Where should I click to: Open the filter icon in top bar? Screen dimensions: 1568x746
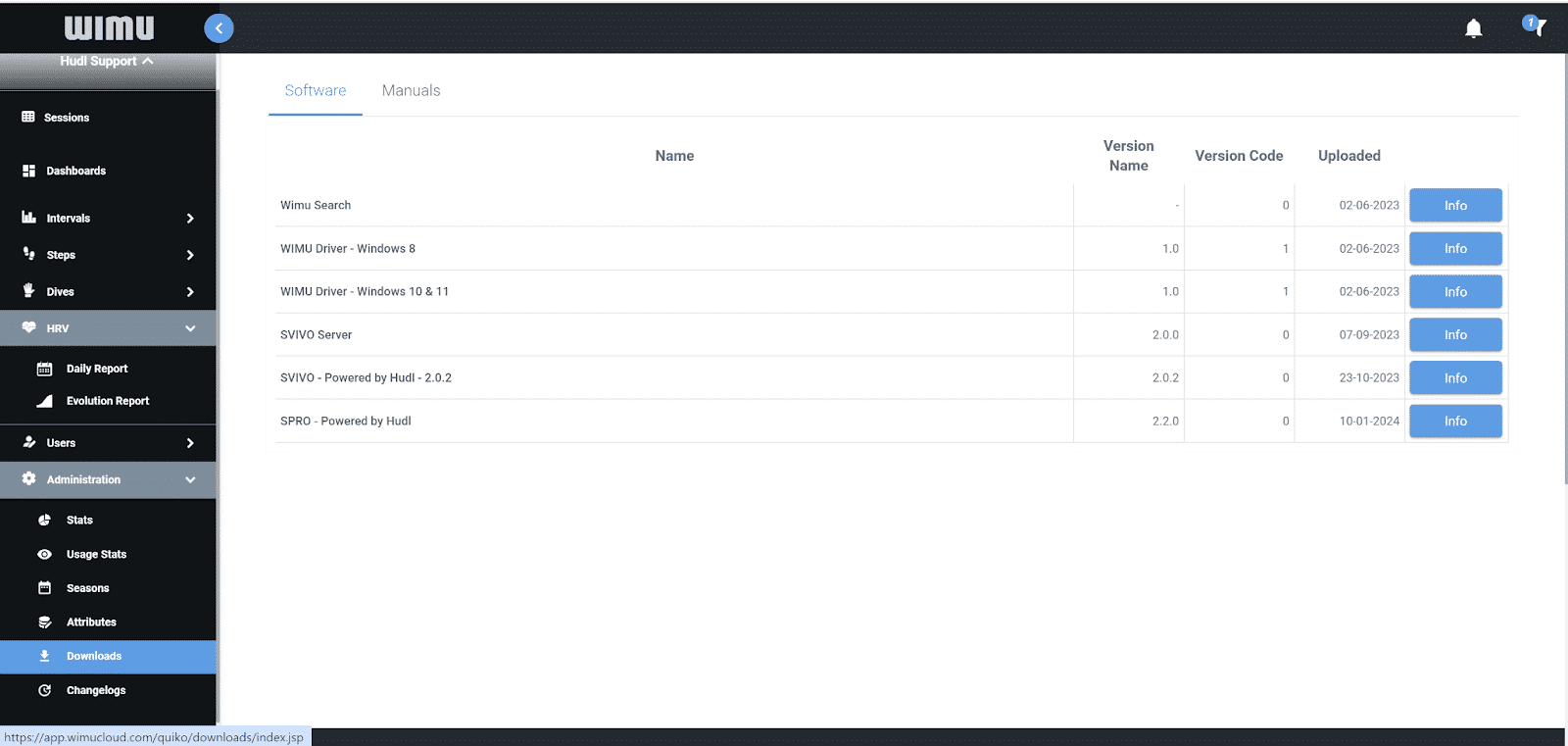[x=1536, y=26]
